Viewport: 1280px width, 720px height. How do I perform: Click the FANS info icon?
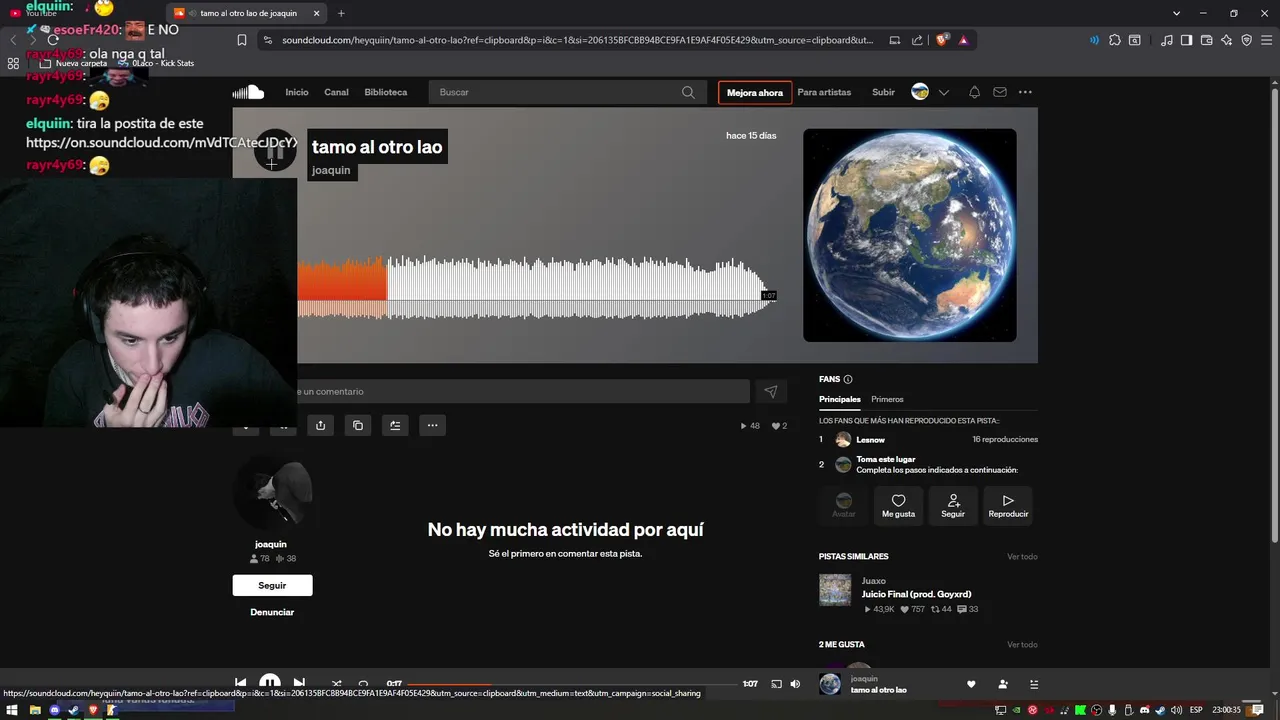[848, 379]
